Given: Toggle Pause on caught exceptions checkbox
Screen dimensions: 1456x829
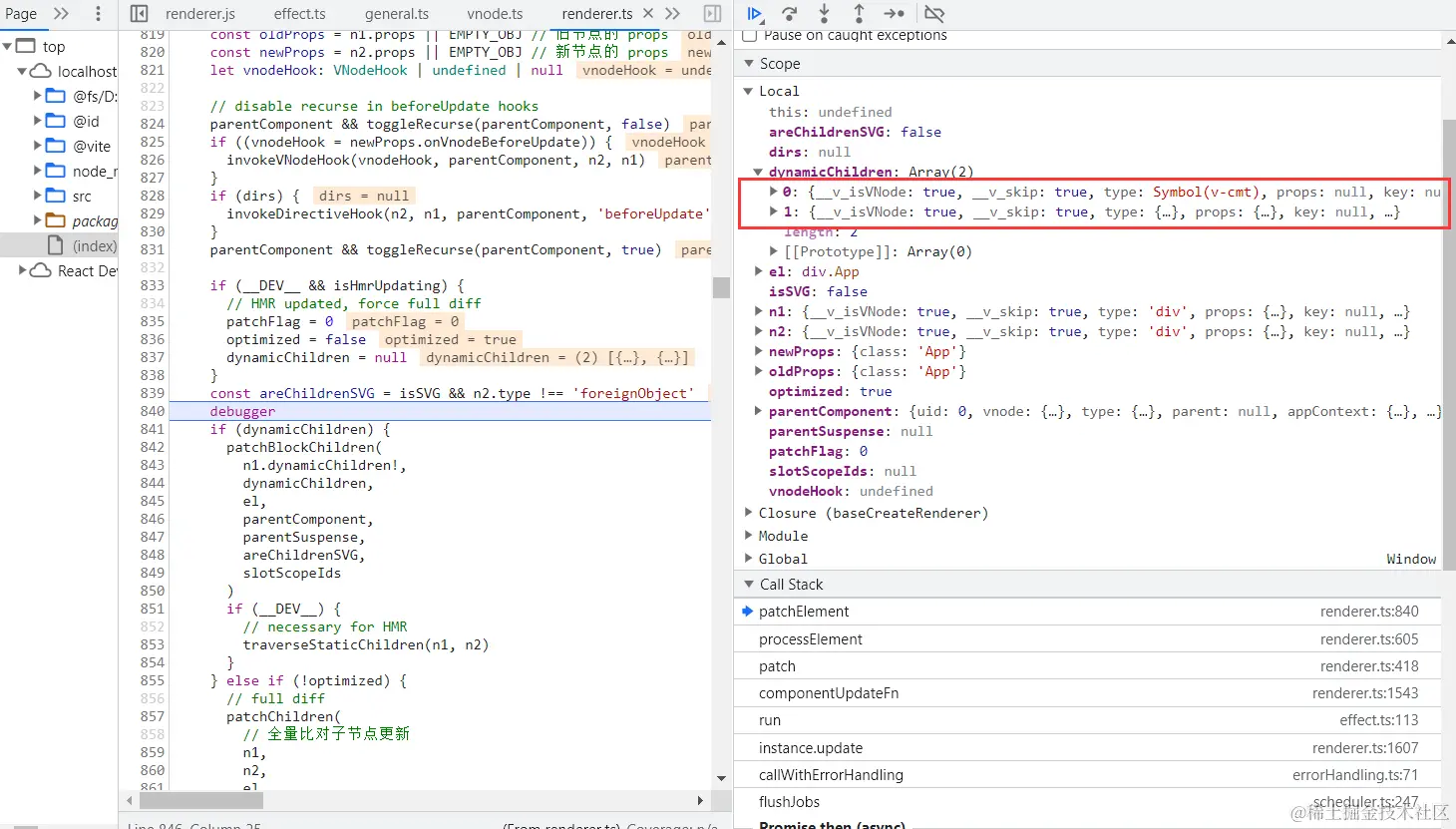Looking at the screenshot, I should (x=750, y=36).
